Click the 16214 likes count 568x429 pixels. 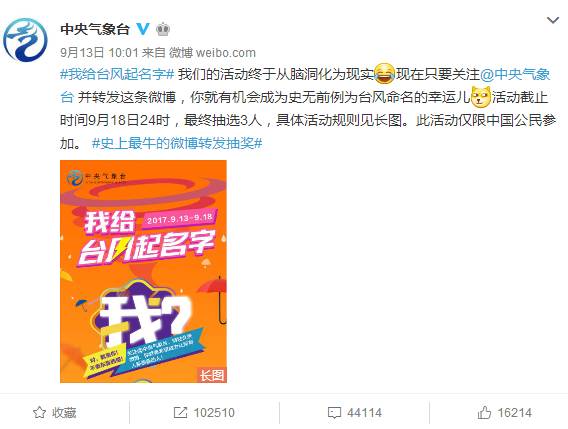click(x=514, y=413)
